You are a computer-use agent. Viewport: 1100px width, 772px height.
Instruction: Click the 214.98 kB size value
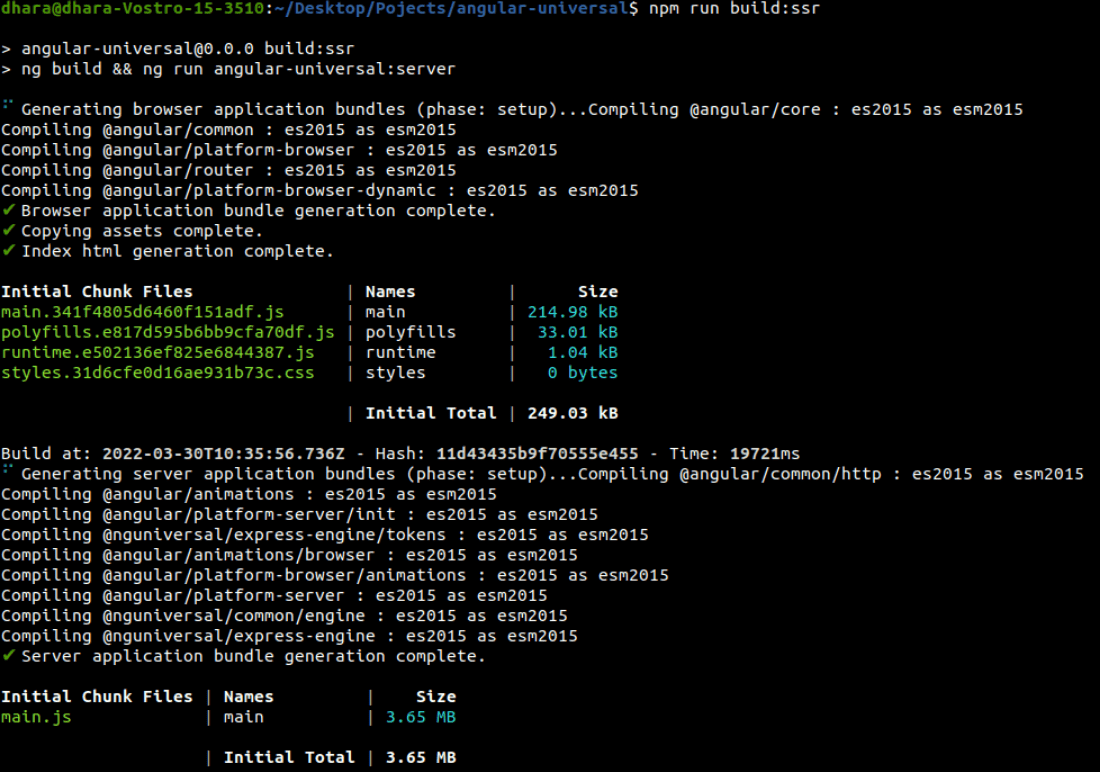572,312
